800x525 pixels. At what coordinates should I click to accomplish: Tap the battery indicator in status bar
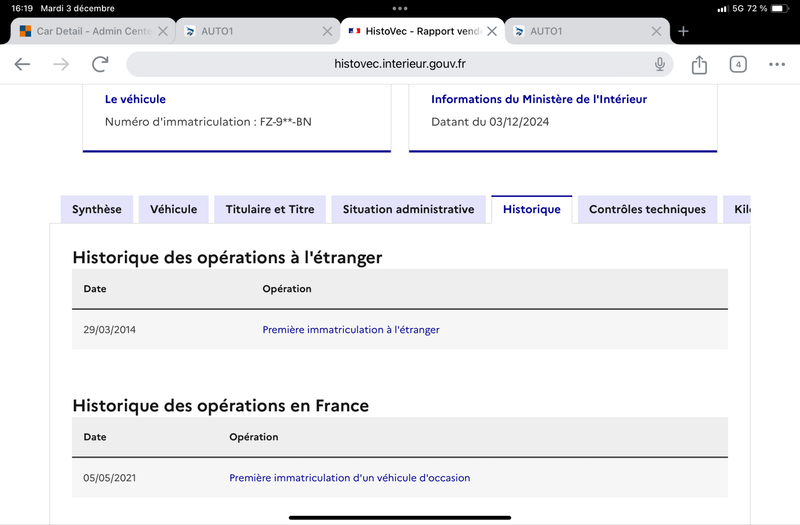pos(780,8)
